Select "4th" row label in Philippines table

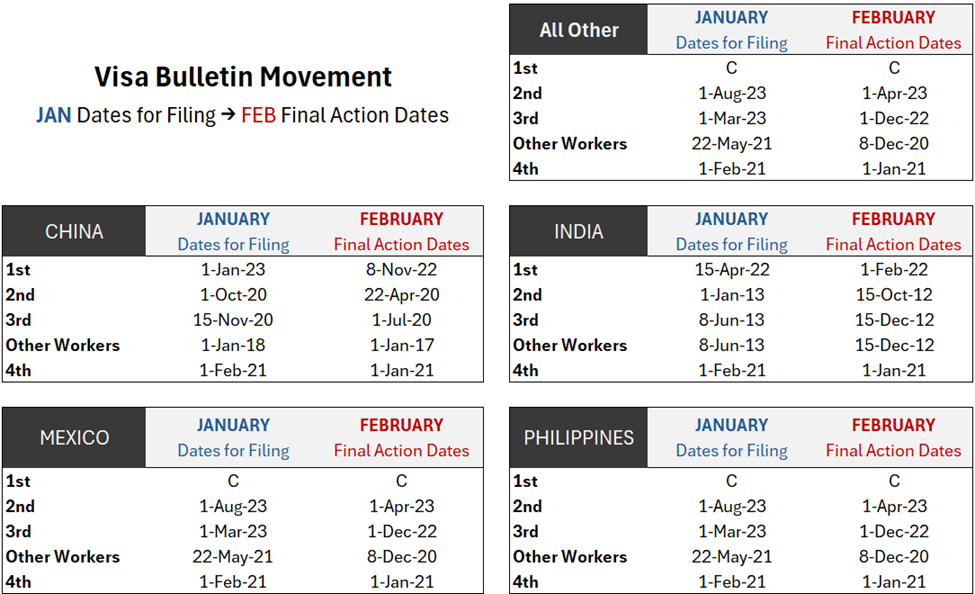click(x=525, y=582)
